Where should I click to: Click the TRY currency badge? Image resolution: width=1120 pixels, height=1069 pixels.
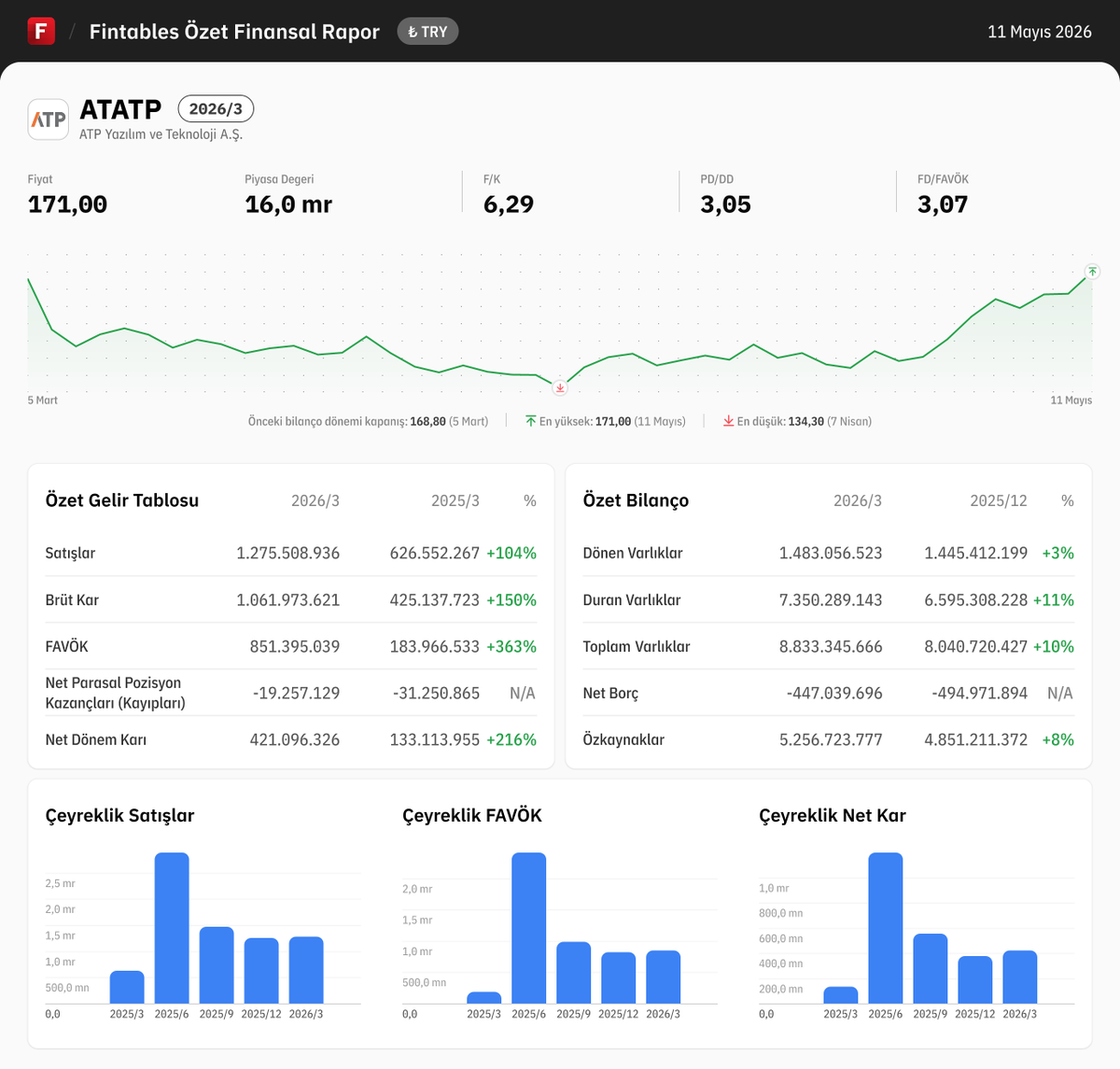tap(427, 32)
